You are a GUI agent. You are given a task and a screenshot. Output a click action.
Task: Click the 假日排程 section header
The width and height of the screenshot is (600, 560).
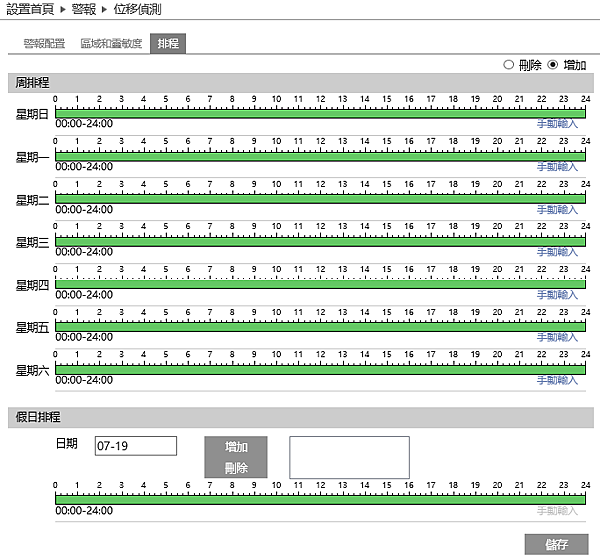(x=301, y=417)
